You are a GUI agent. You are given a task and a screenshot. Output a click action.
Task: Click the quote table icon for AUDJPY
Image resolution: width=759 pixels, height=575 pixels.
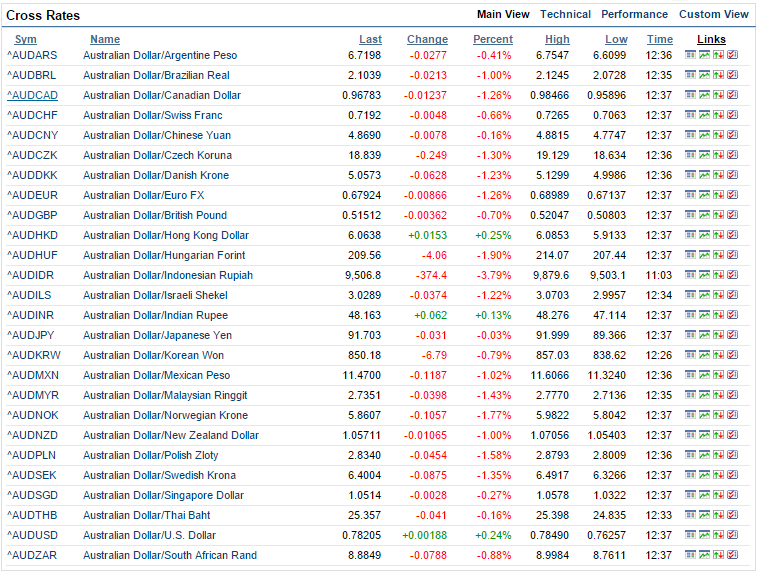point(691,335)
